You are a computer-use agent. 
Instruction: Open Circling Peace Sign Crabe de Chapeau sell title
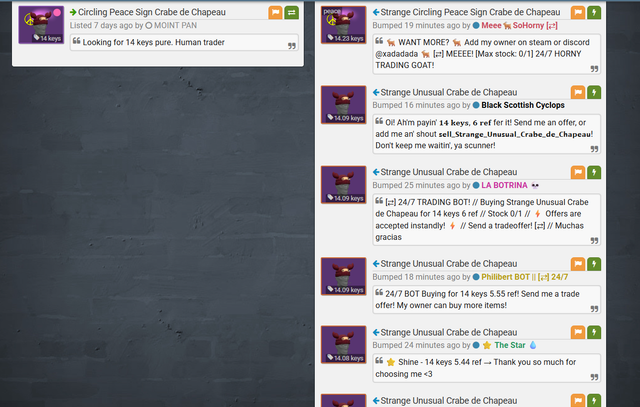(151, 12)
